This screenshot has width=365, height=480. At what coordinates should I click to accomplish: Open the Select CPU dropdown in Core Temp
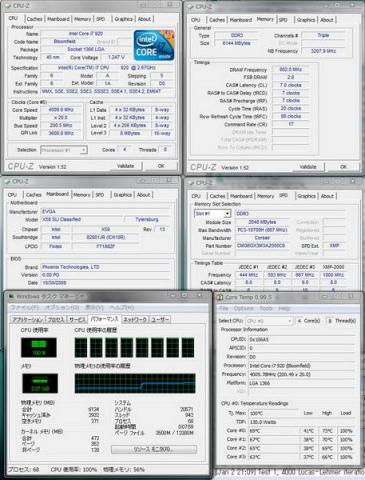(x=269, y=321)
